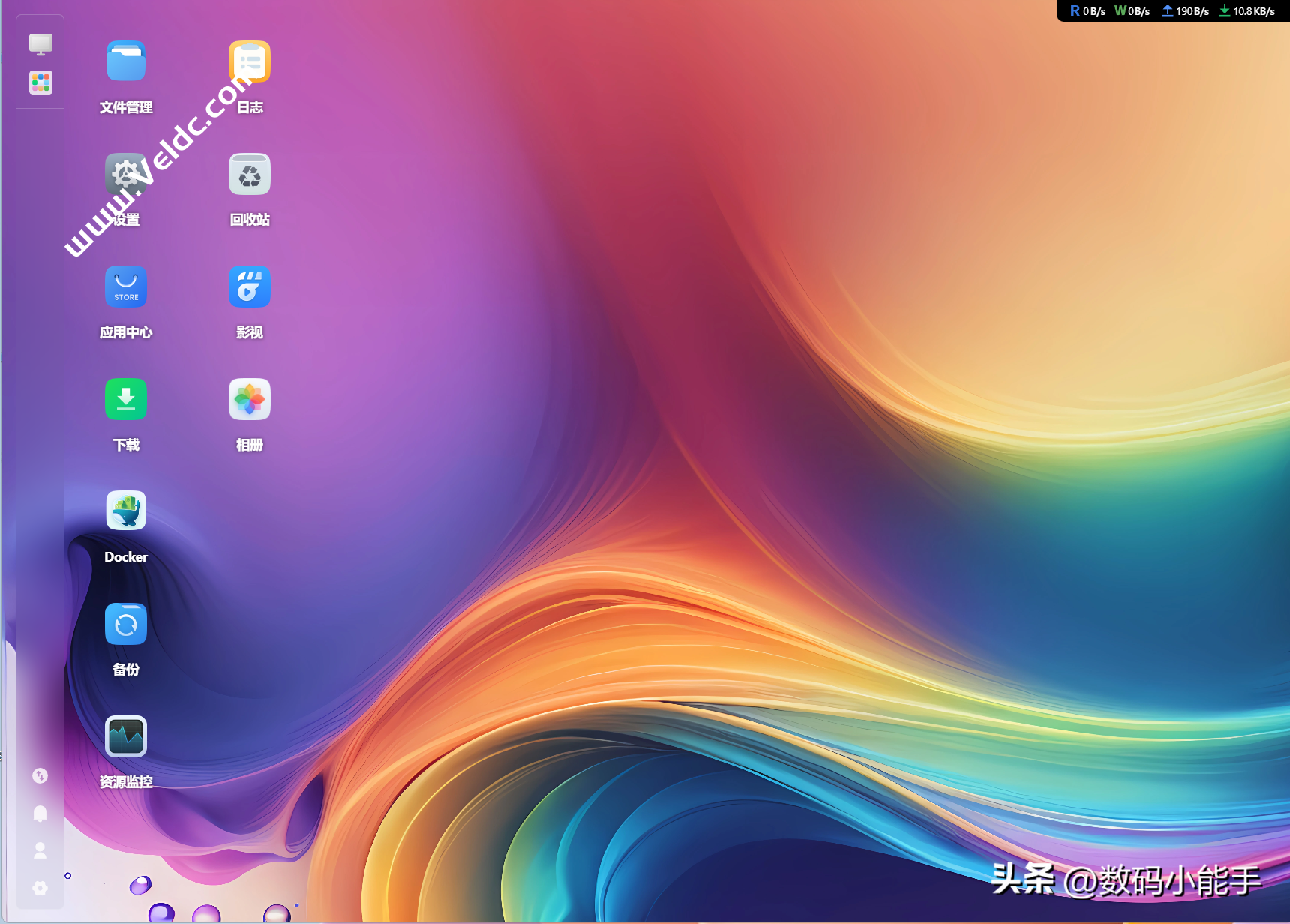This screenshot has width=1290, height=924.
Task: Launch the 影视 video app
Action: (250, 286)
